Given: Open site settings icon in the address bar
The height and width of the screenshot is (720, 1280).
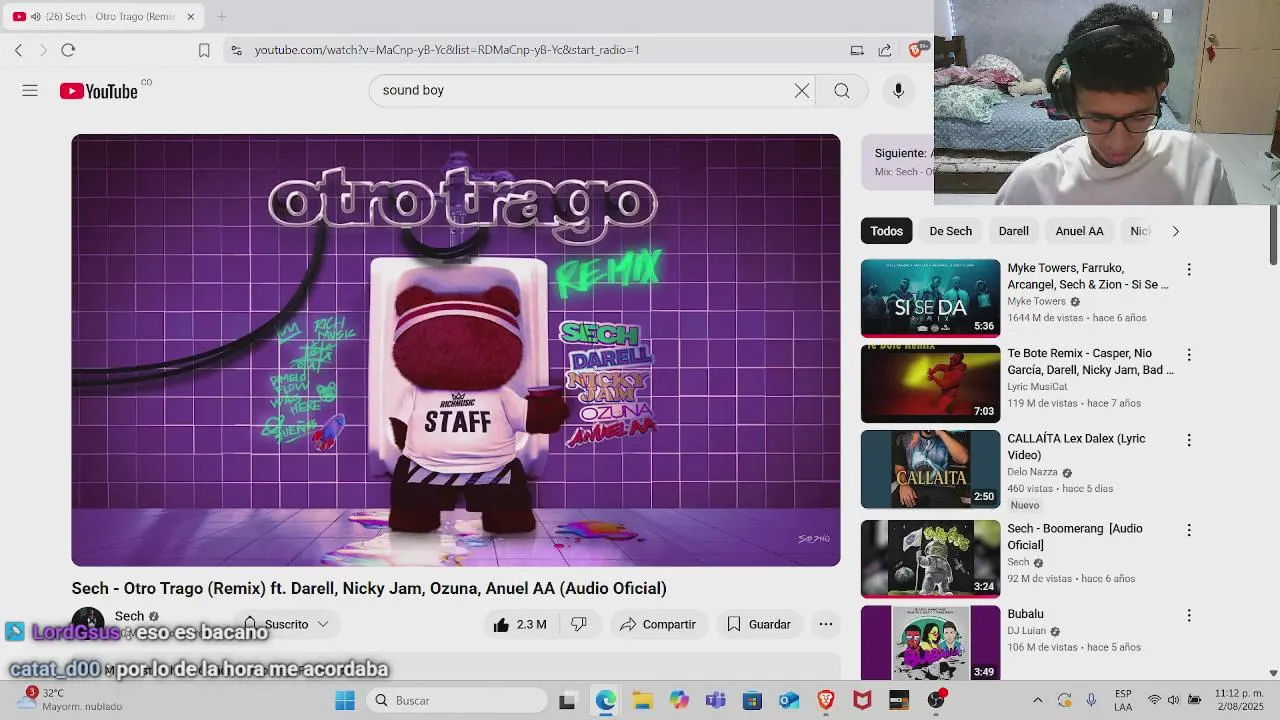Looking at the screenshot, I should click(235, 50).
